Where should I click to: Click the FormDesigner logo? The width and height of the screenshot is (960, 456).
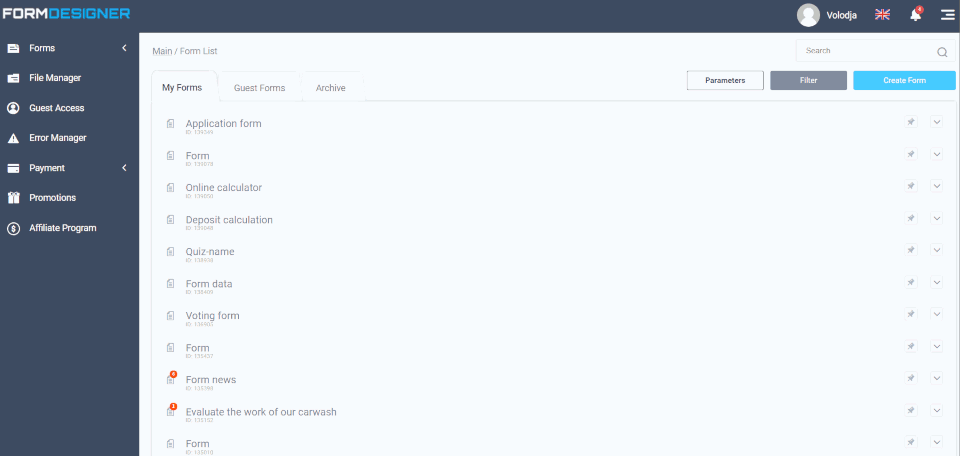tap(67, 13)
